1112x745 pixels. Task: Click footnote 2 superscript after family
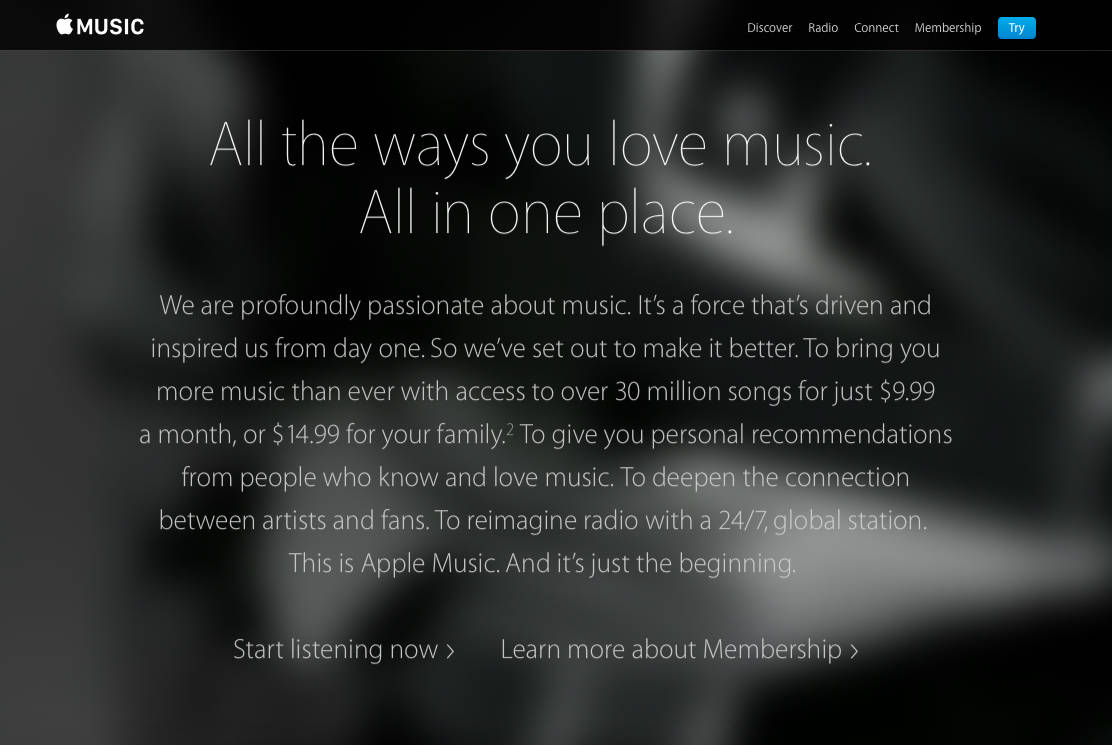pos(509,428)
